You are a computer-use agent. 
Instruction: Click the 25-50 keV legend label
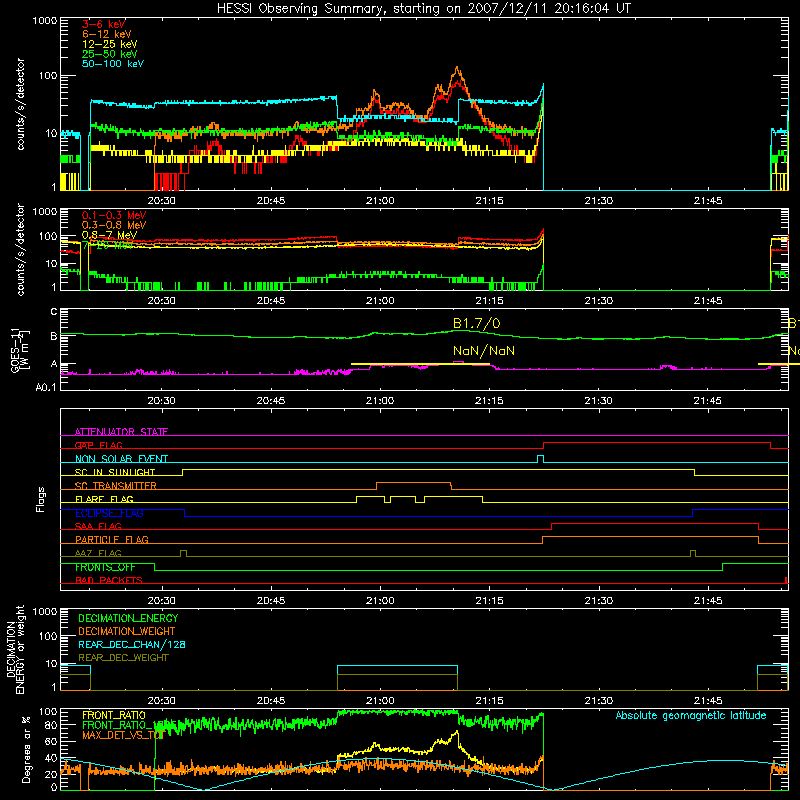[110, 54]
